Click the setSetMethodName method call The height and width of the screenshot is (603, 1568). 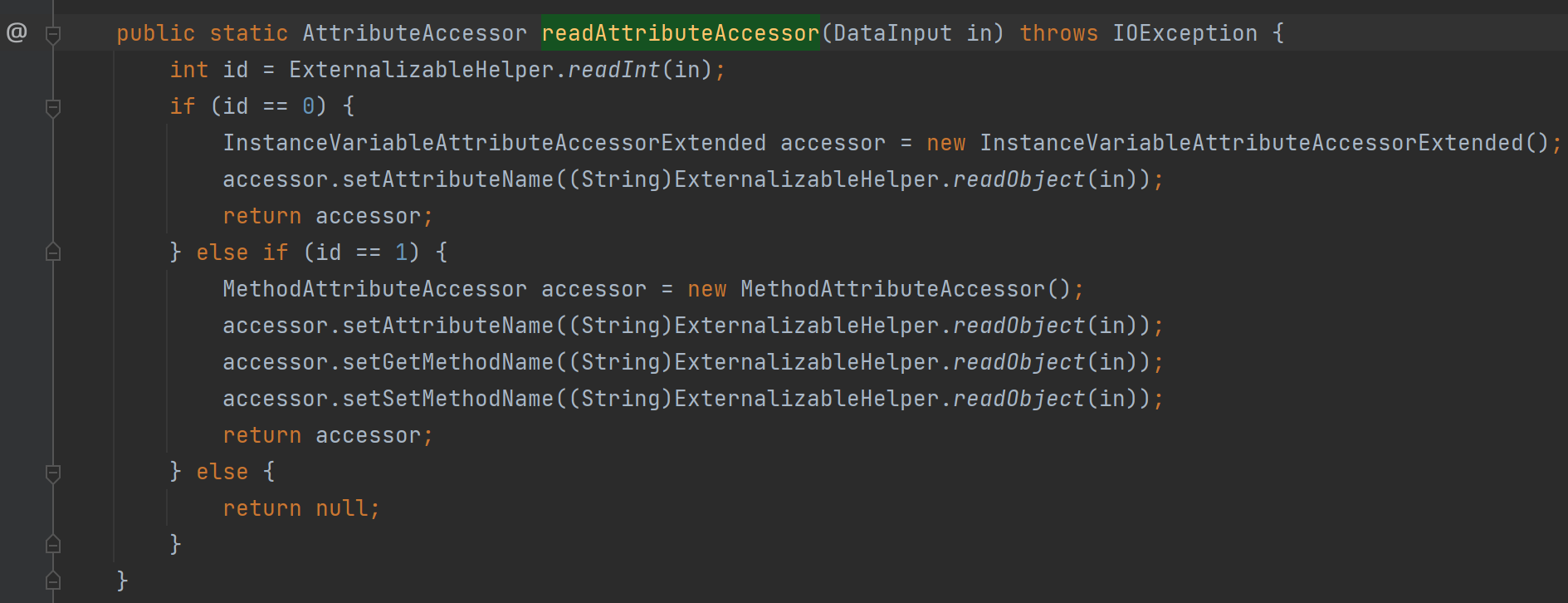(447, 399)
